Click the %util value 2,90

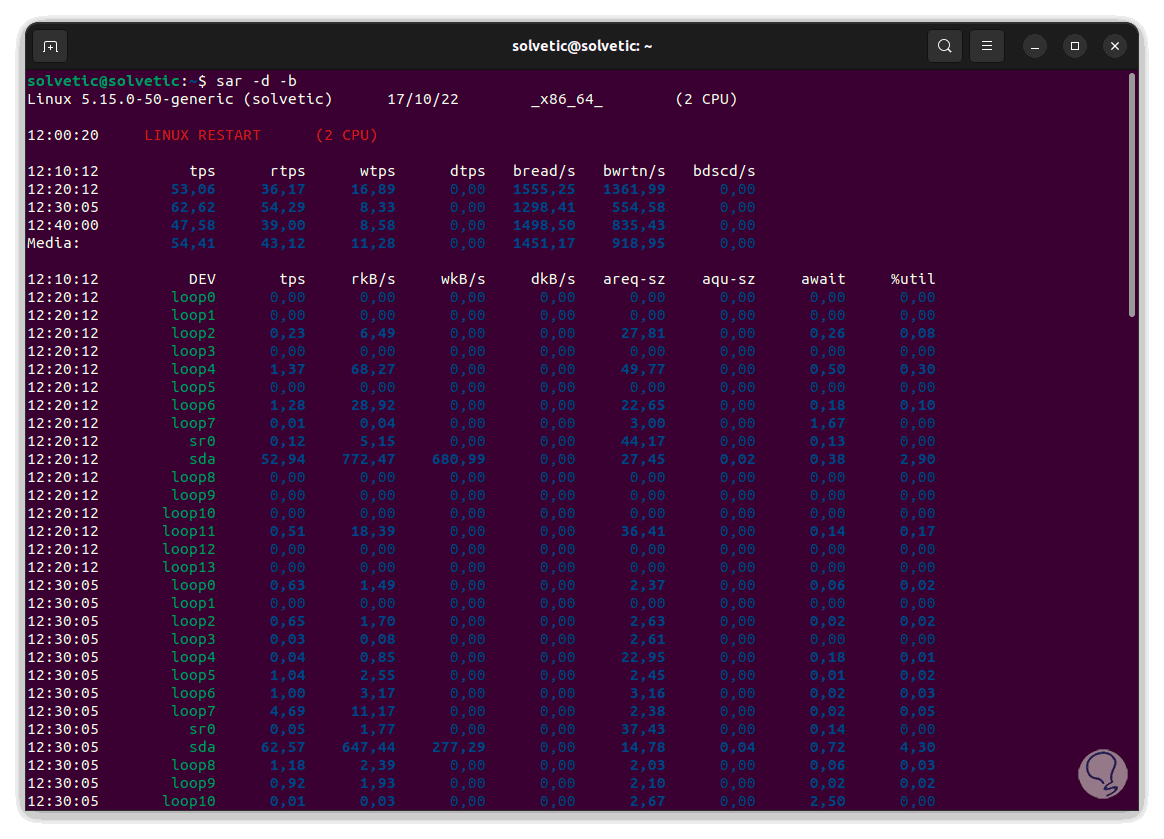click(x=918, y=460)
